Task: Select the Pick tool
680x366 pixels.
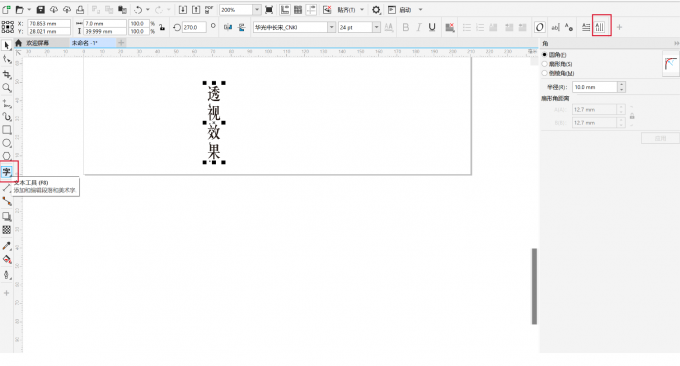Action: click(7, 45)
